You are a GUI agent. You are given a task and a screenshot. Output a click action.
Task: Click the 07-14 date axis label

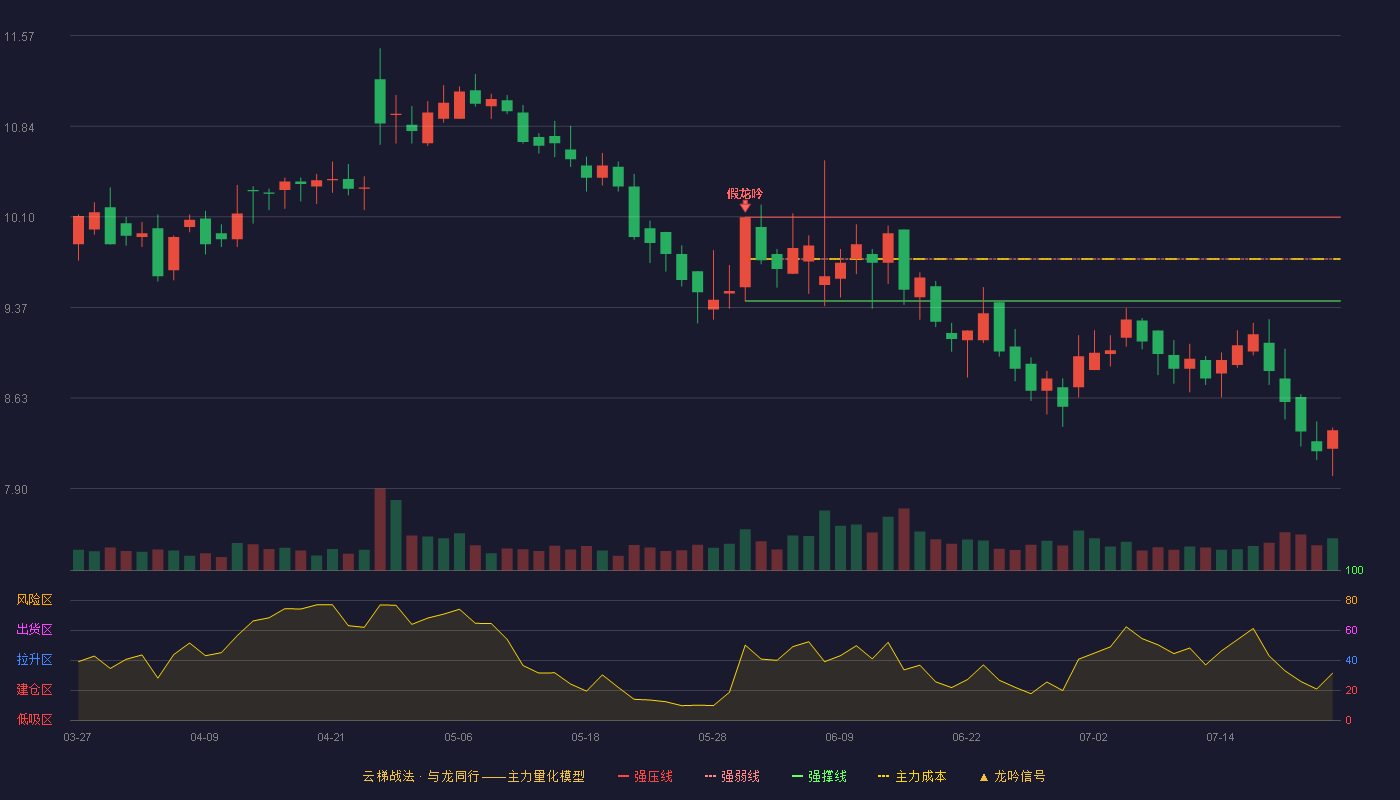(x=1220, y=737)
